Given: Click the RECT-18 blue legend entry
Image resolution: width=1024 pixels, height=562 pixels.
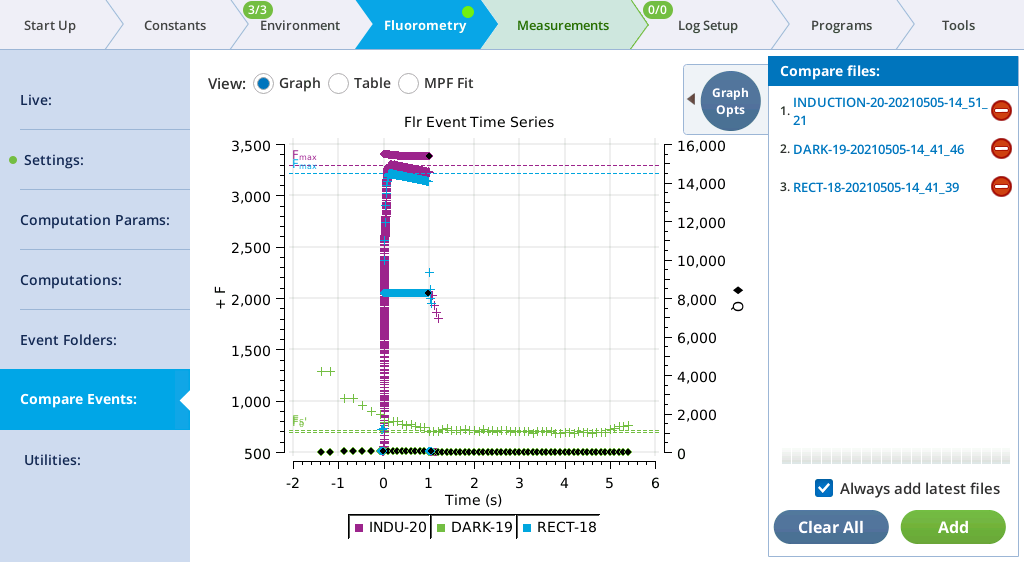Looking at the screenshot, I should click(x=559, y=527).
